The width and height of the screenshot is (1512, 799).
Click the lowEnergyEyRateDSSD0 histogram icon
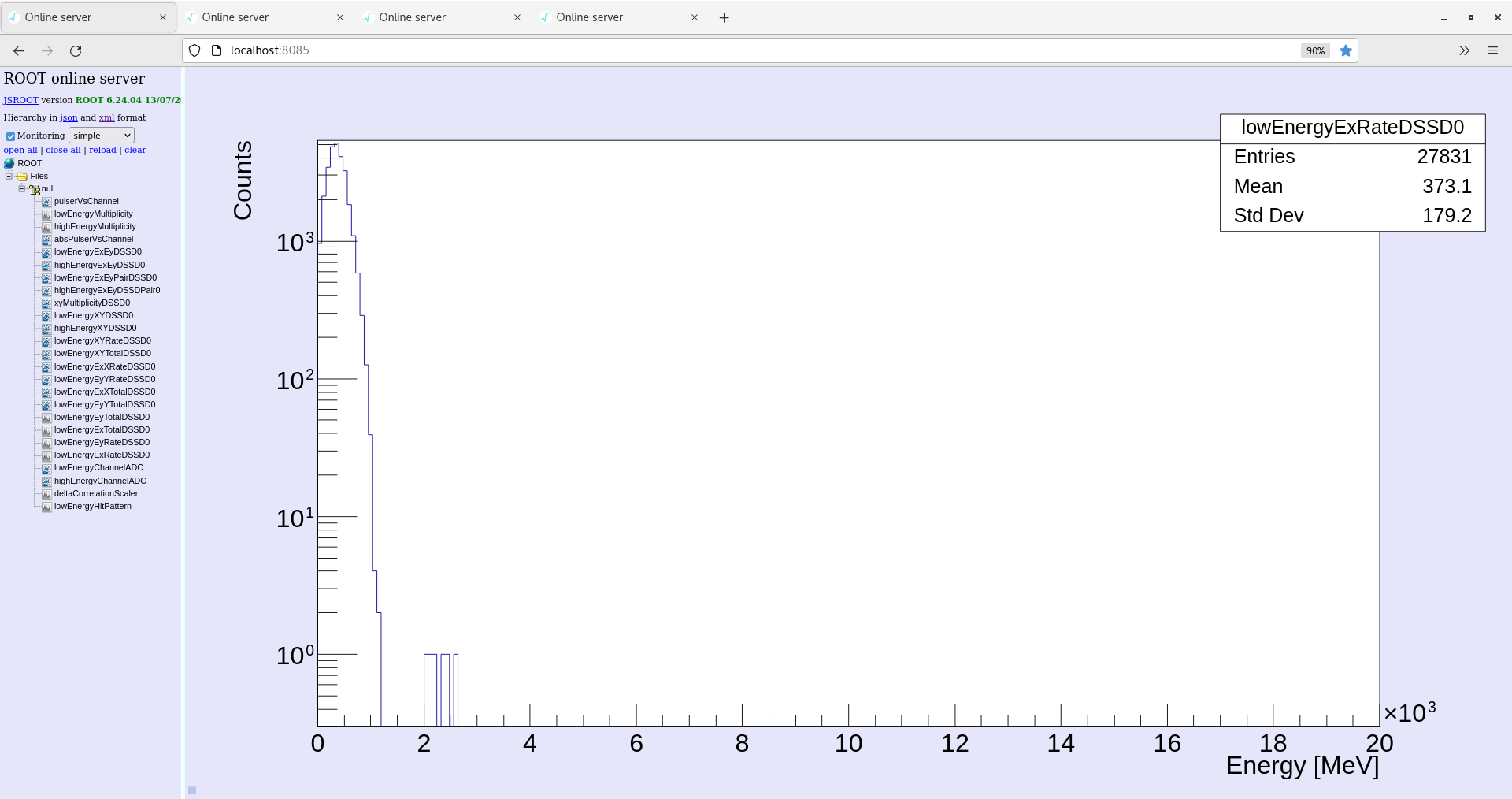pos(46,443)
